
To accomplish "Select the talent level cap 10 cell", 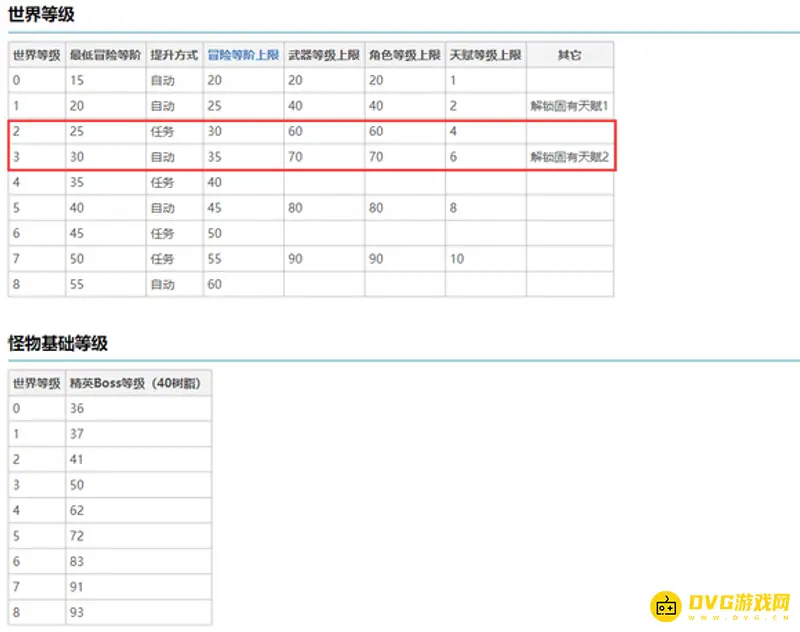I will [x=485, y=260].
